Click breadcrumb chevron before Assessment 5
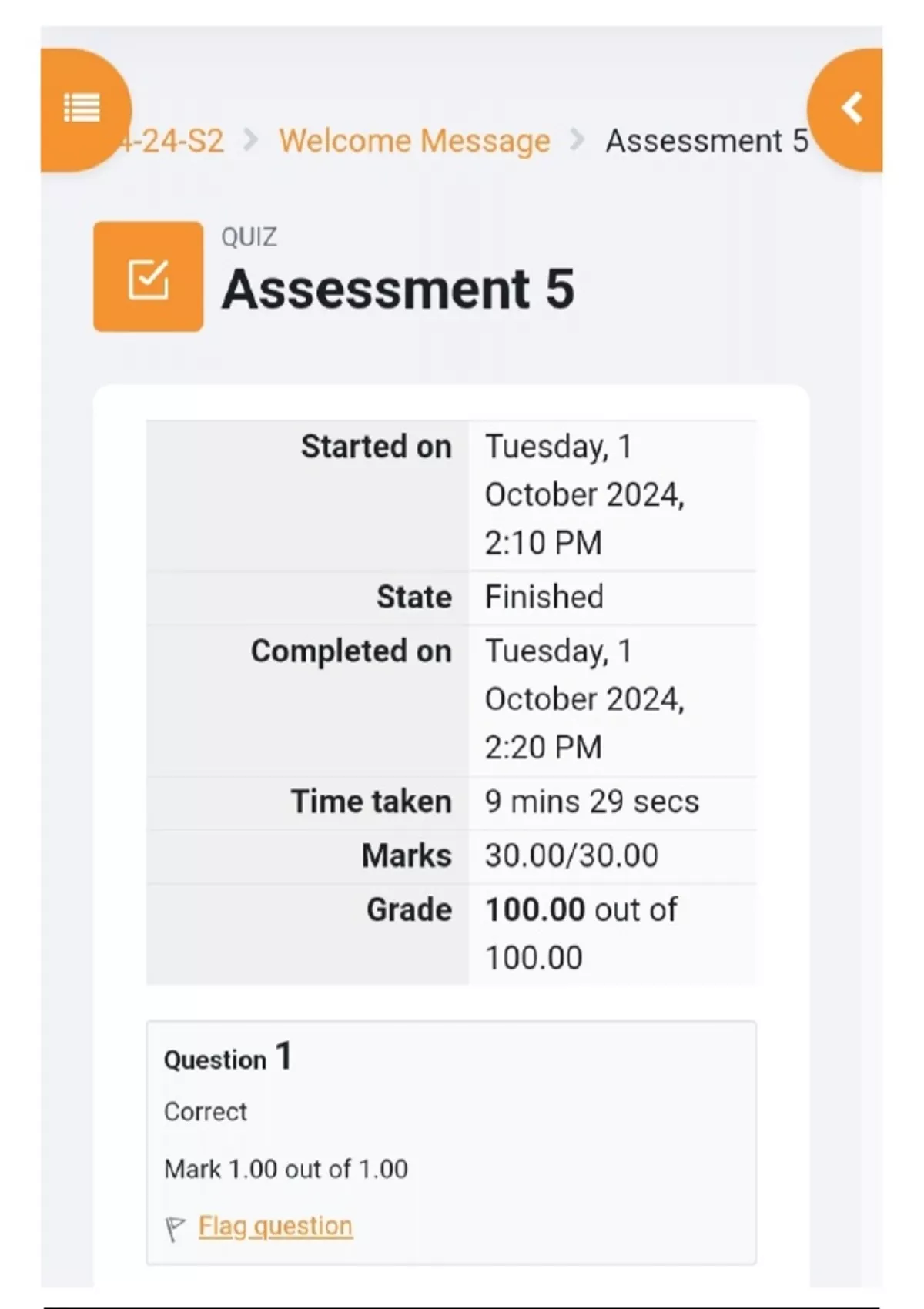 (577, 140)
